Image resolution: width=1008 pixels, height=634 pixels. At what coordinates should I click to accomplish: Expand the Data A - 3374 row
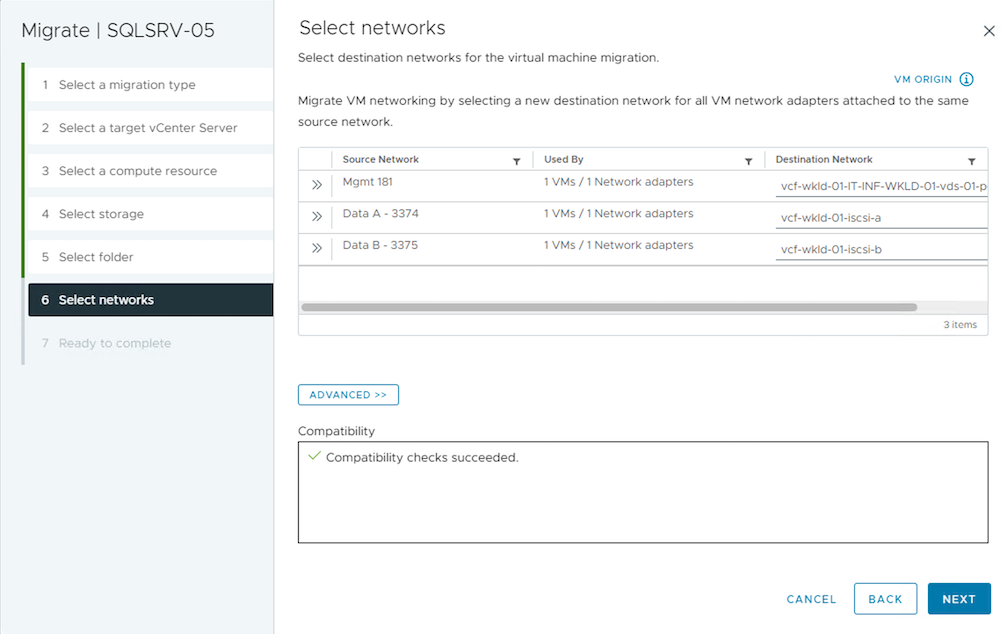(316, 217)
